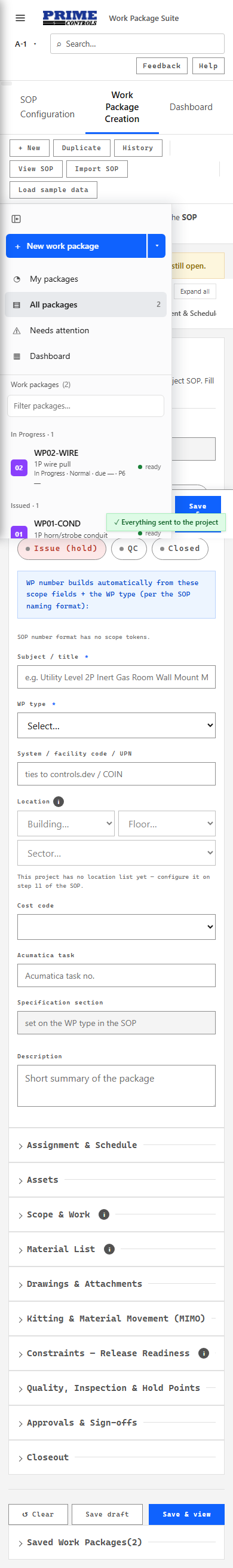Image resolution: width=233 pixels, height=1568 pixels.
Task: Click the Save & view button
Action: [x=187, y=1514]
